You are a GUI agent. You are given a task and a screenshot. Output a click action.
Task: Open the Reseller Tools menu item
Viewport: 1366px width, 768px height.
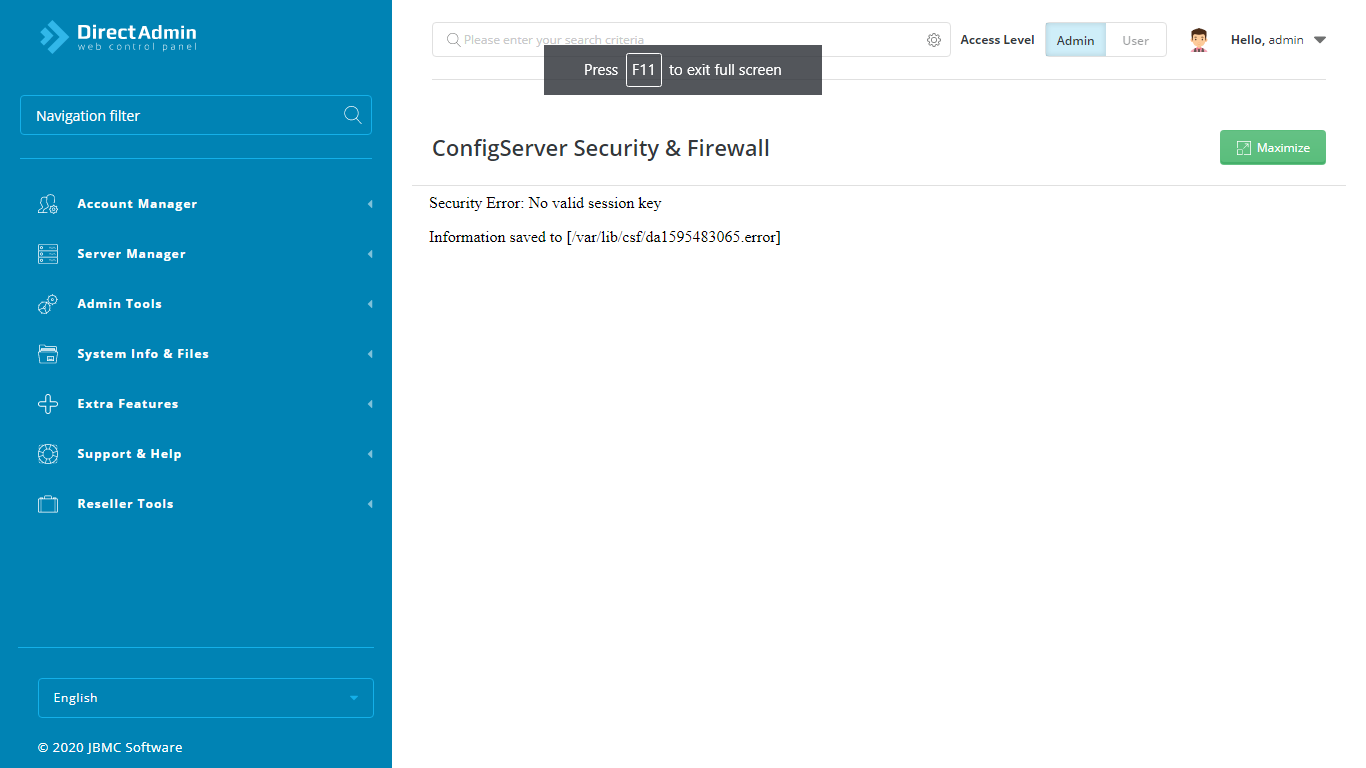click(125, 504)
